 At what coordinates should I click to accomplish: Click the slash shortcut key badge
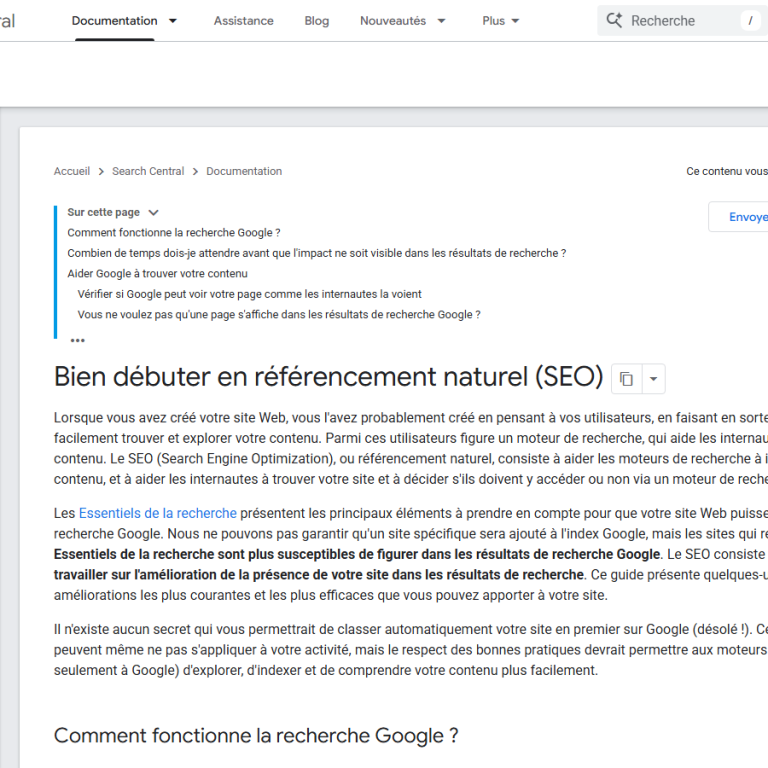pyautogui.click(x=750, y=21)
